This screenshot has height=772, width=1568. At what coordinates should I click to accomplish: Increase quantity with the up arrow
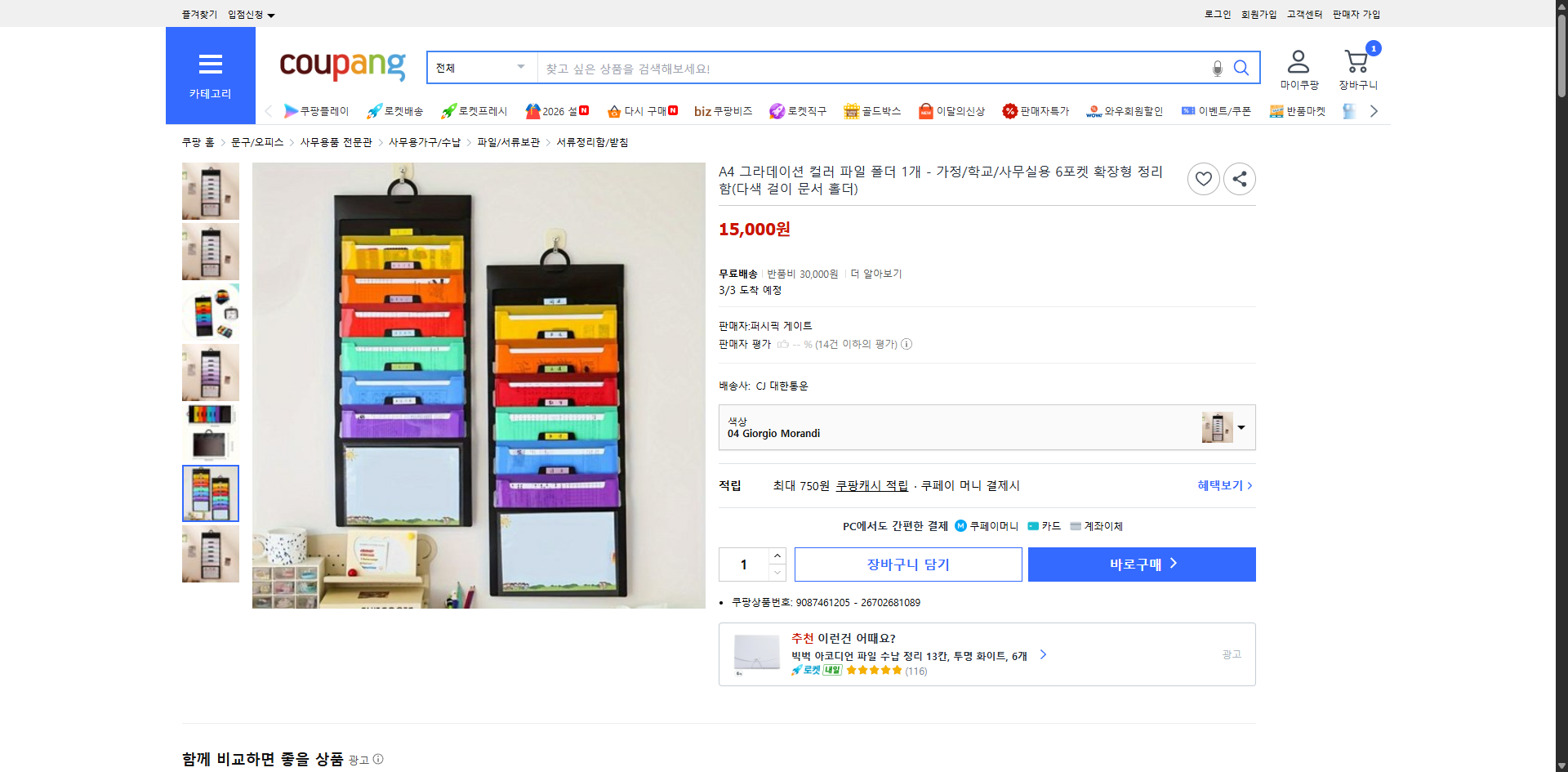click(777, 555)
